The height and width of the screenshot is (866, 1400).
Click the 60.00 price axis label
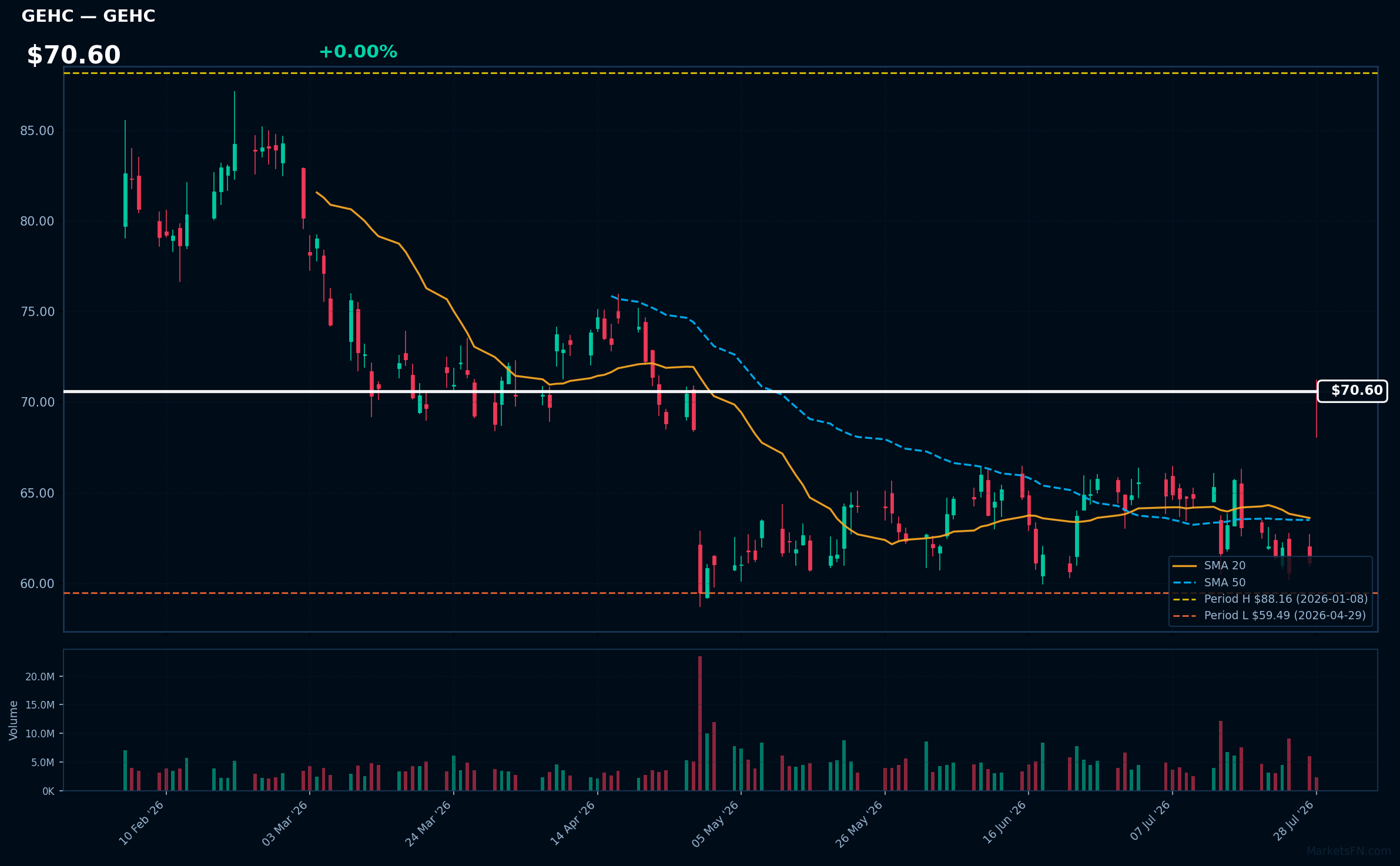point(37,583)
